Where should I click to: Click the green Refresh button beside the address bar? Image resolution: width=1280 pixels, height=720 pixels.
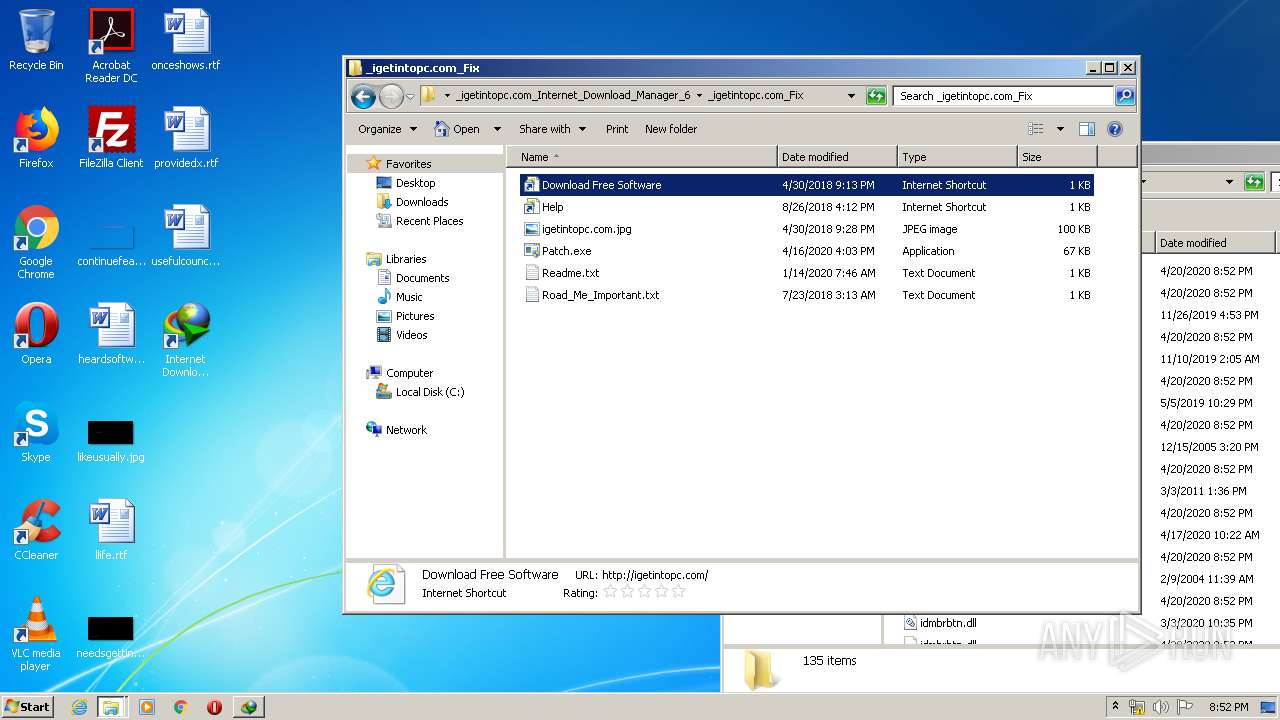click(x=876, y=96)
